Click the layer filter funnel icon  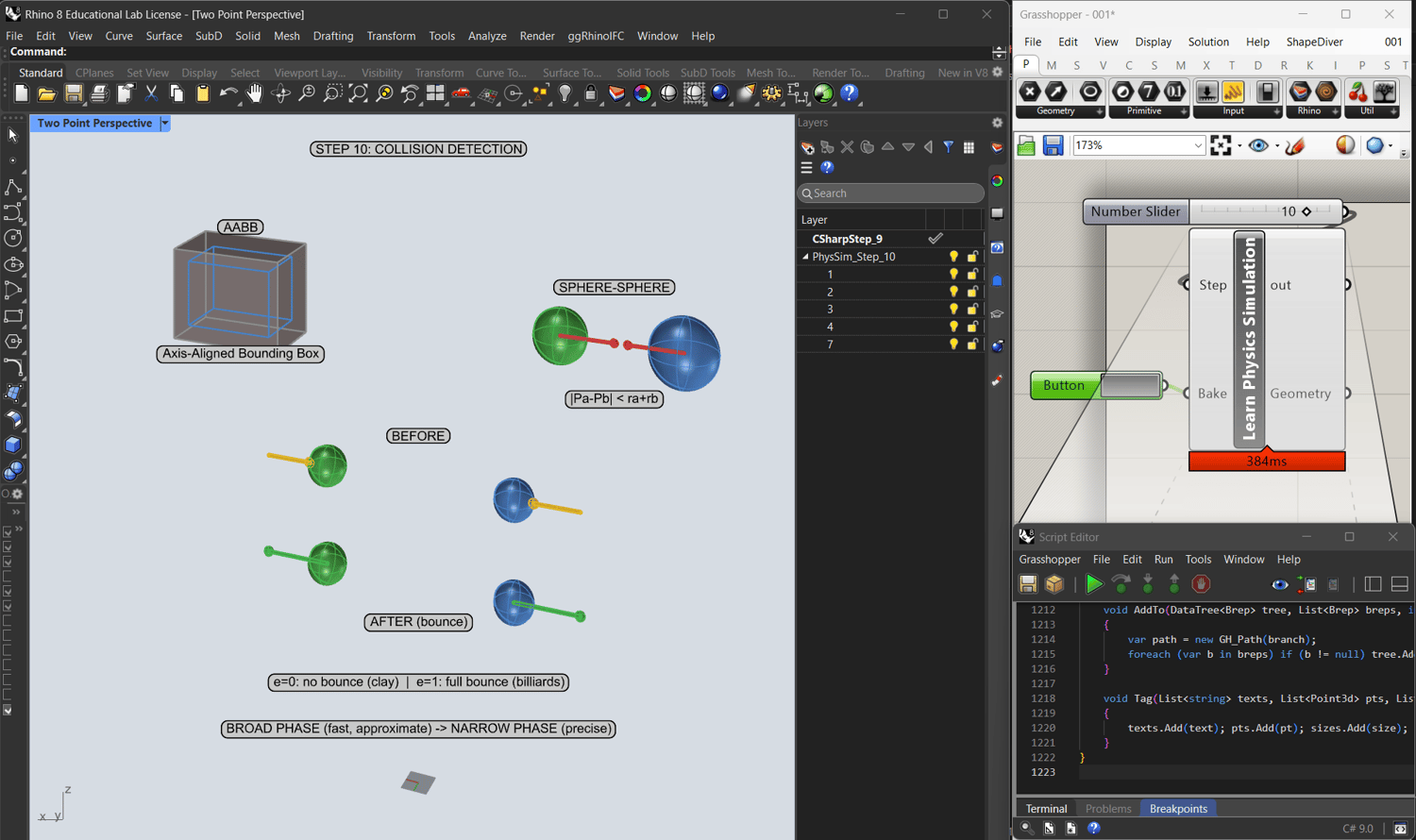tap(948, 147)
